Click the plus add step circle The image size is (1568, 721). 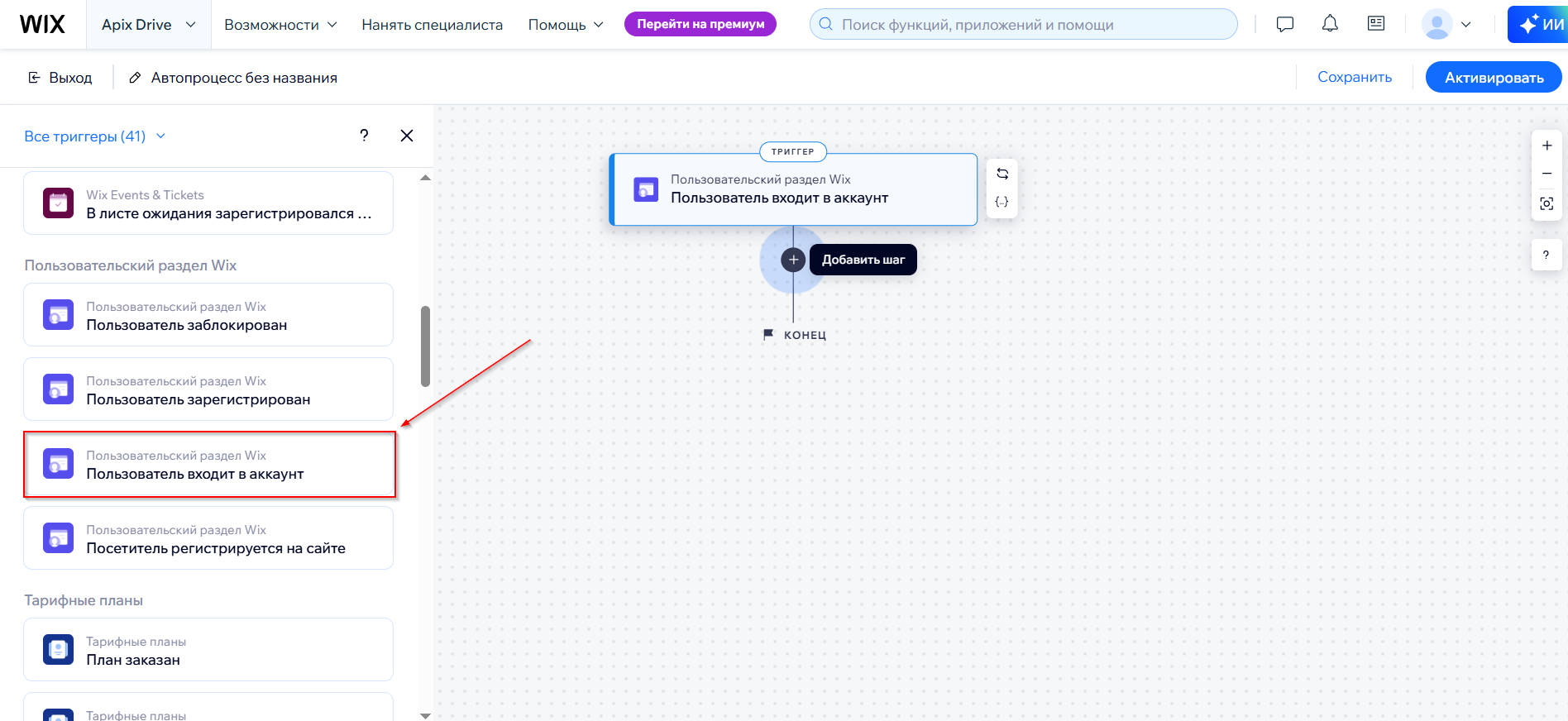point(793,260)
